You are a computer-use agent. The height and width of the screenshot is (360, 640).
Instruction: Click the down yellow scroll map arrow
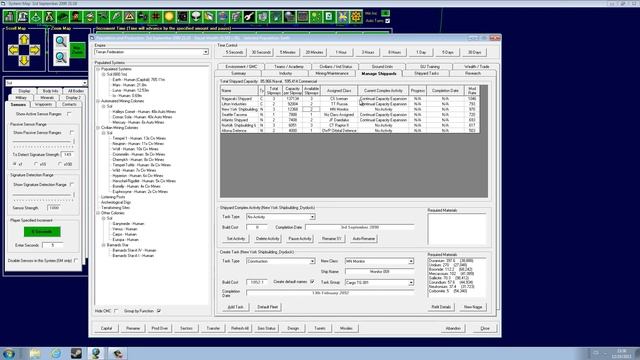pyautogui.click(x=24, y=60)
